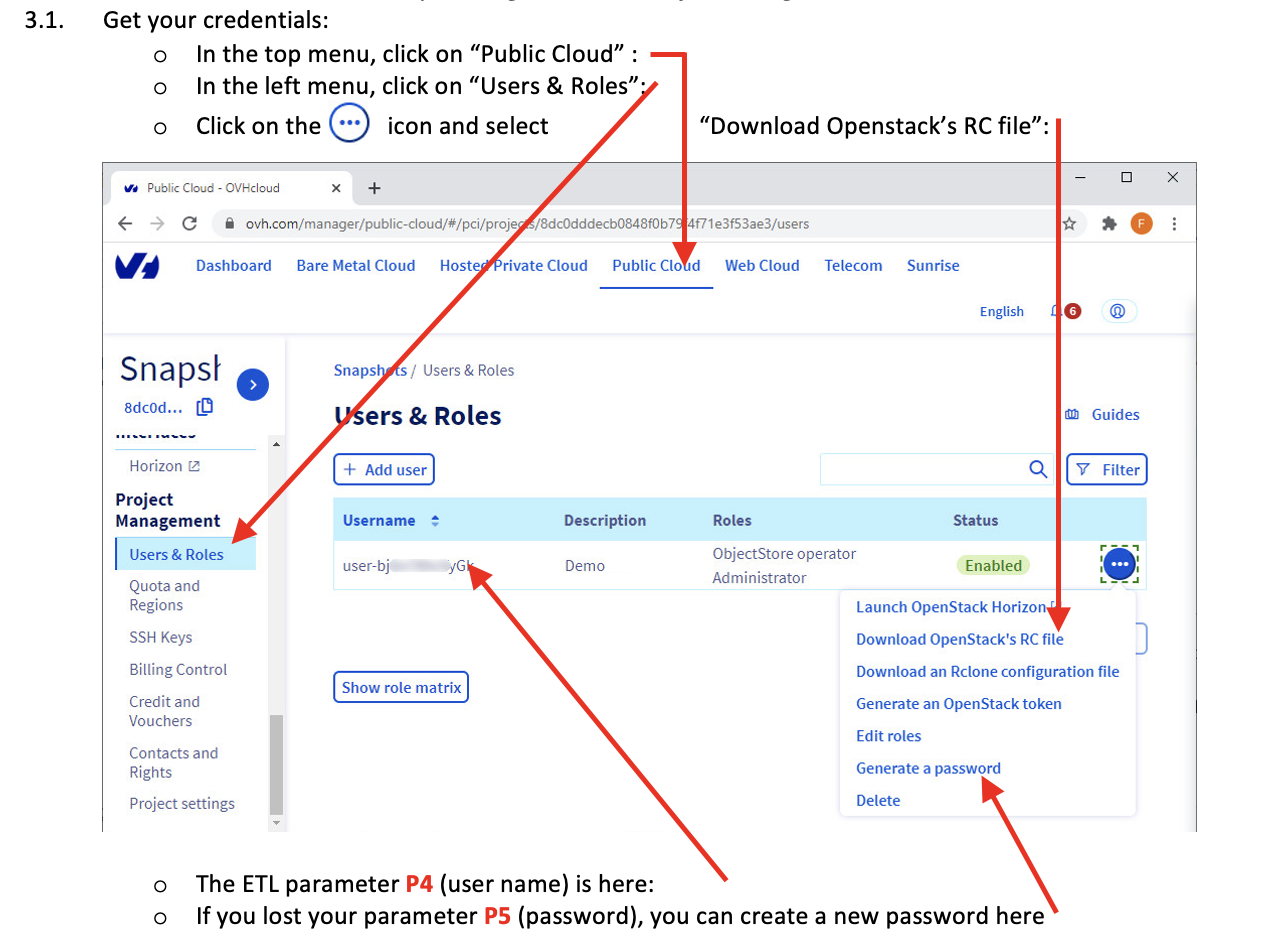
Task: Select Download OpenStack's RC file
Action: [959, 639]
